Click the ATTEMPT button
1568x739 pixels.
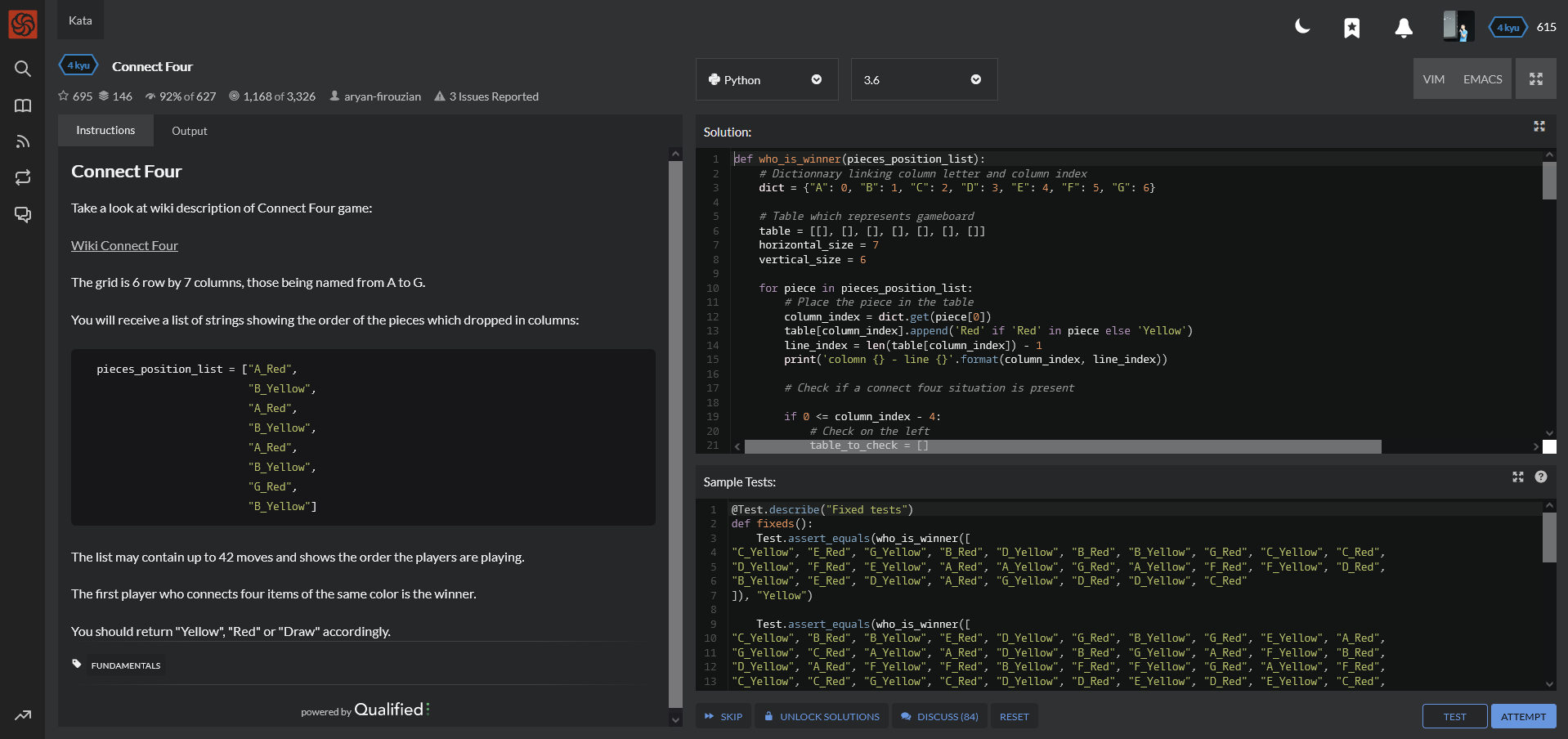tap(1523, 716)
